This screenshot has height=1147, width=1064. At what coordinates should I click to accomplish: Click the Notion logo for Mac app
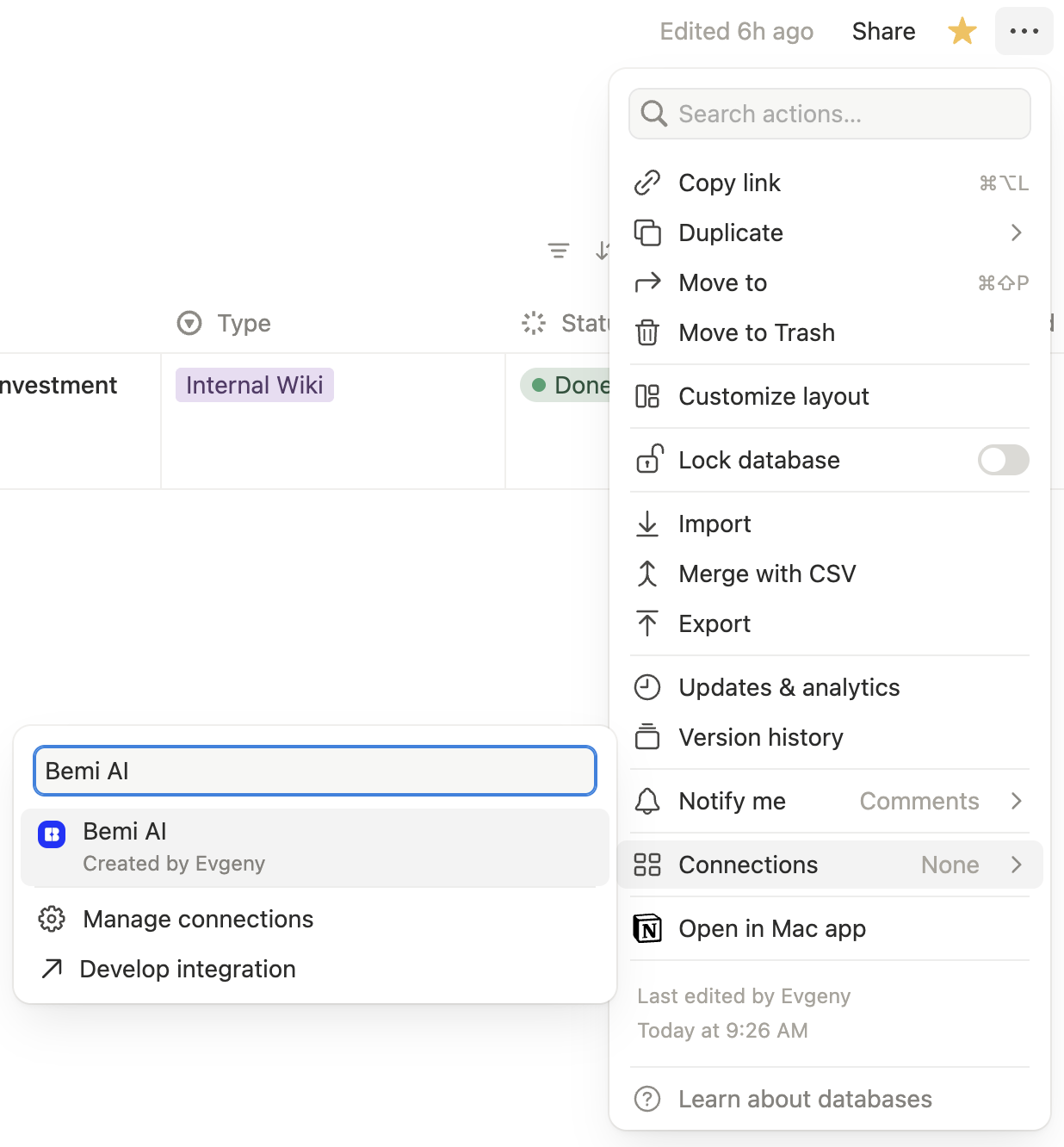click(647, 928)
